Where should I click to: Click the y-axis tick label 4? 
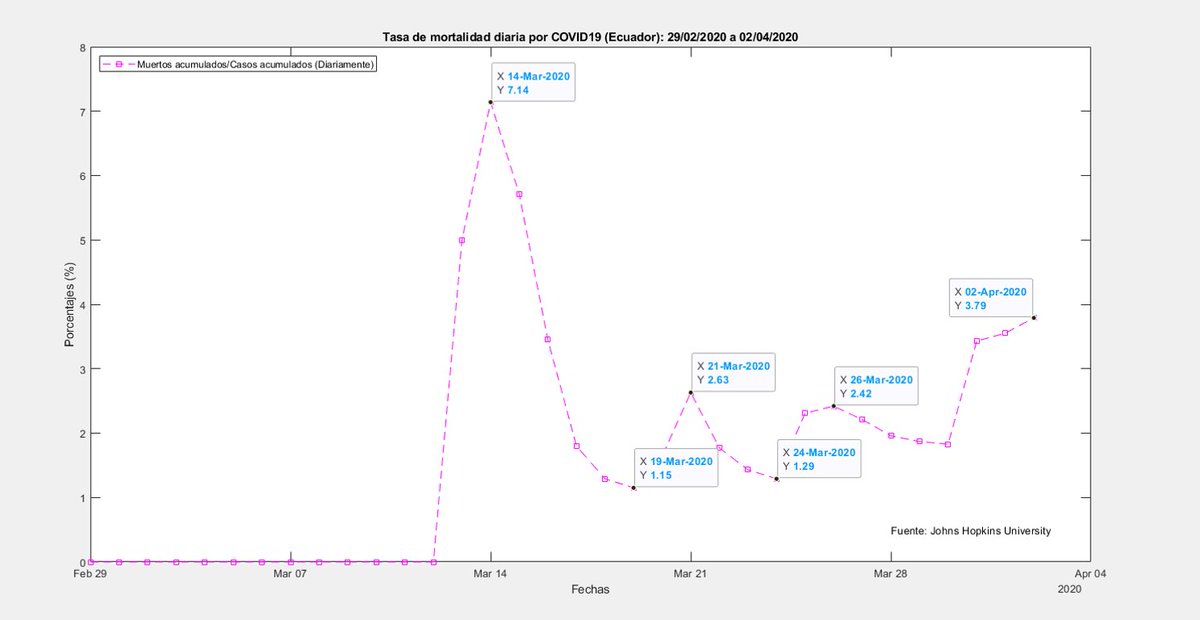pos(82,305)
